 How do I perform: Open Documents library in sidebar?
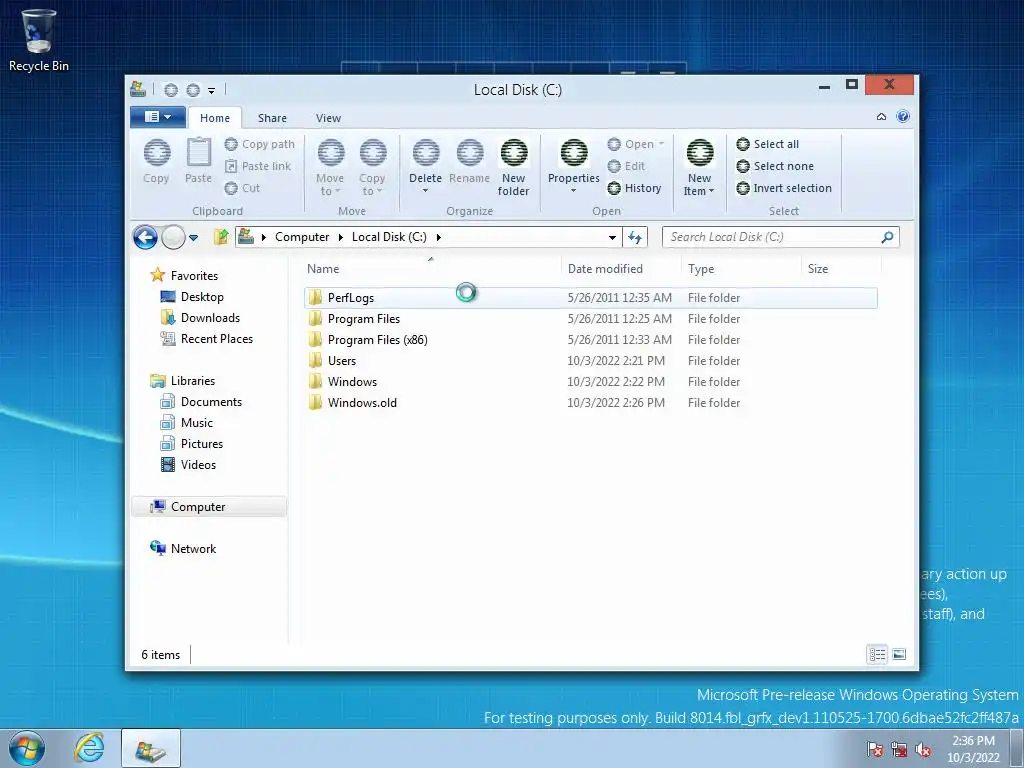click(x=202, y=402)
